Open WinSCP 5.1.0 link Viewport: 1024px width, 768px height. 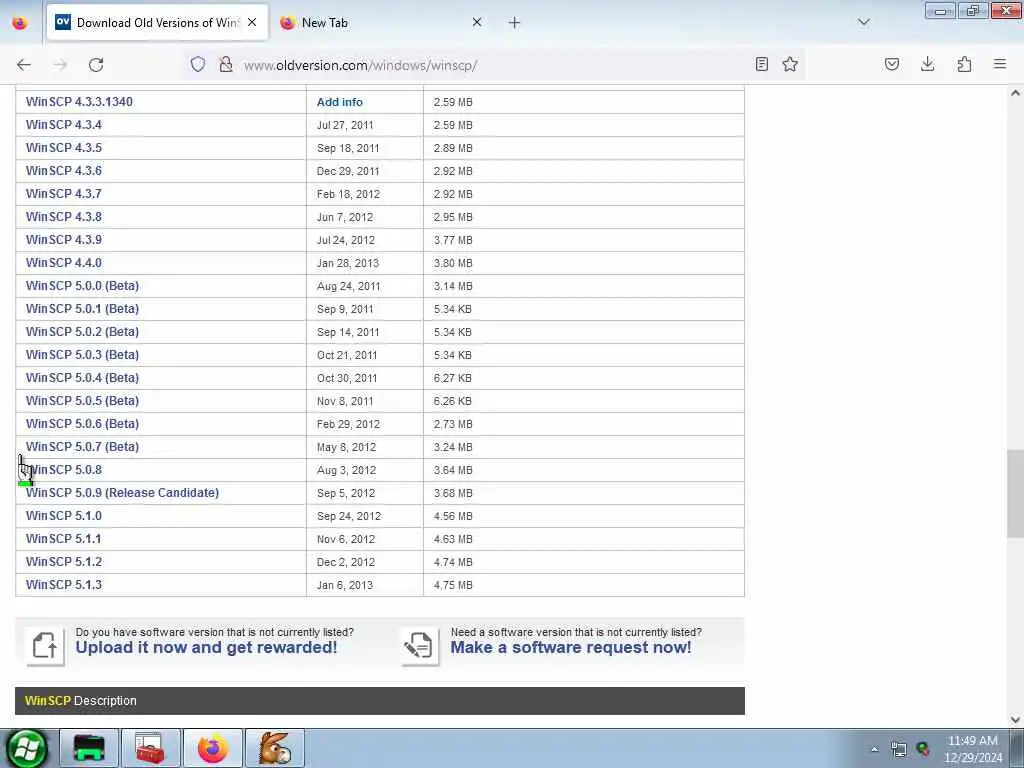pyautogui.click(x=63, y=516)
